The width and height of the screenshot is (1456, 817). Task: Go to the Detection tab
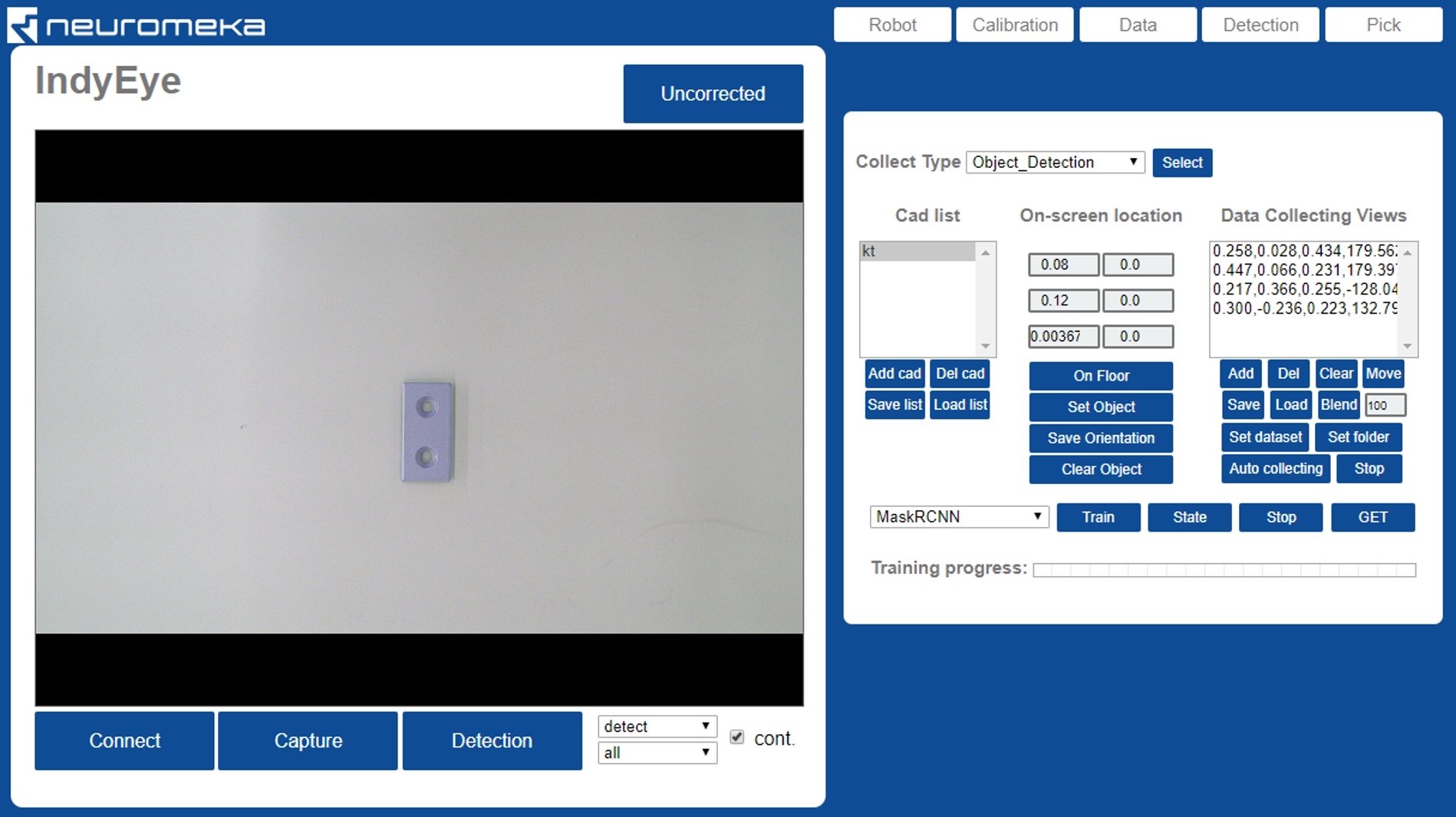click(x=1260, y=25)
